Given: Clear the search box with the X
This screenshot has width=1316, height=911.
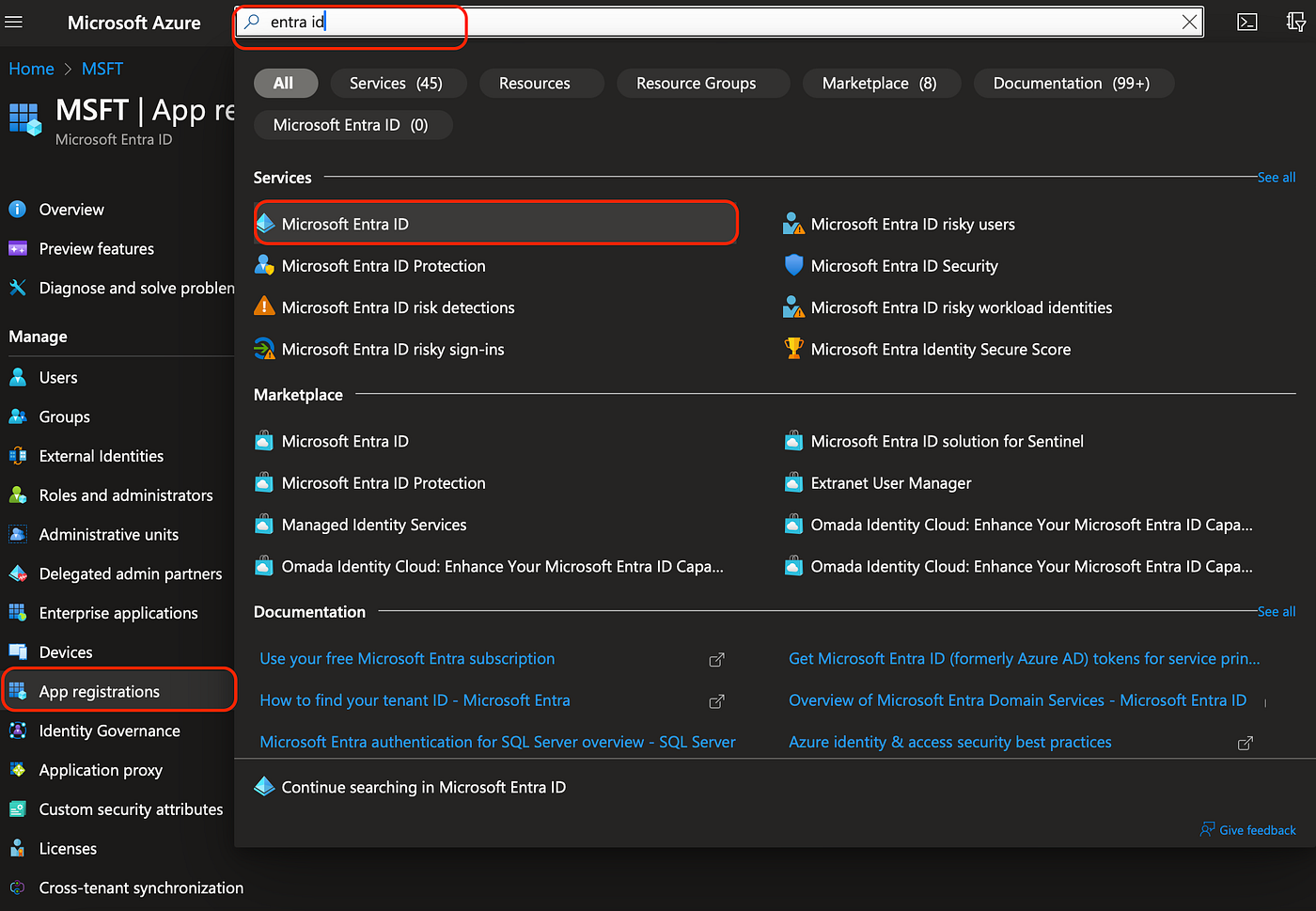Looking at the screenshot, I should pyautogui.click(x=1189, y=22).
